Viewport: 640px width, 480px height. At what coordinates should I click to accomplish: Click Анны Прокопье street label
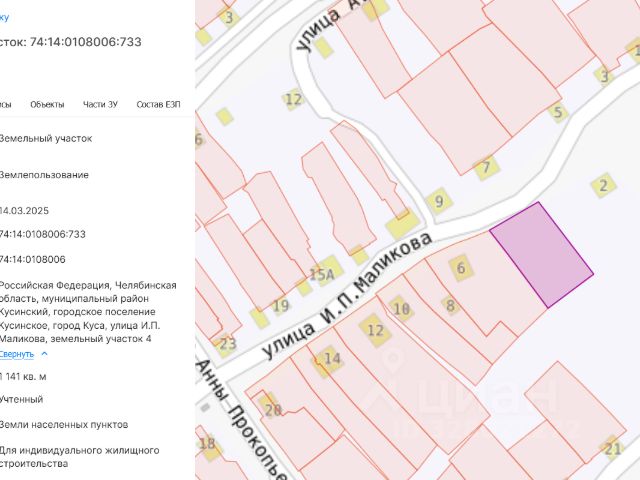(240, 420)
